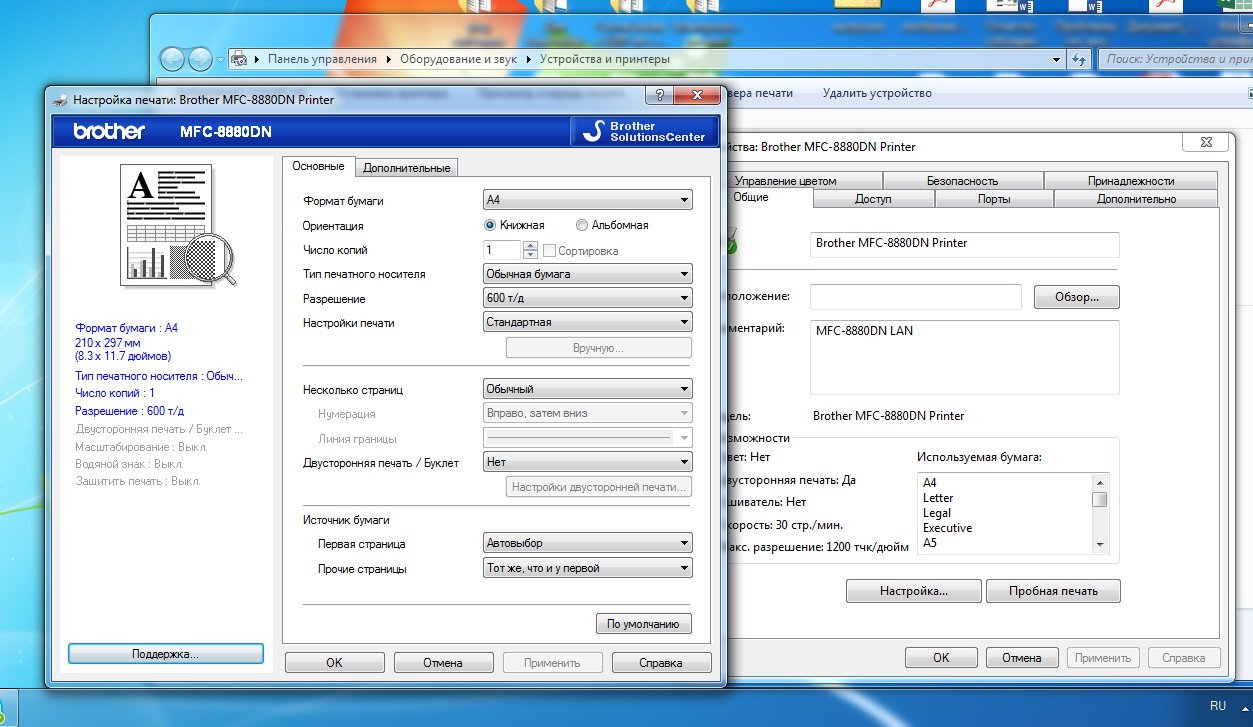
Task: Click OK in printer properties window
Action: (941, 658)
